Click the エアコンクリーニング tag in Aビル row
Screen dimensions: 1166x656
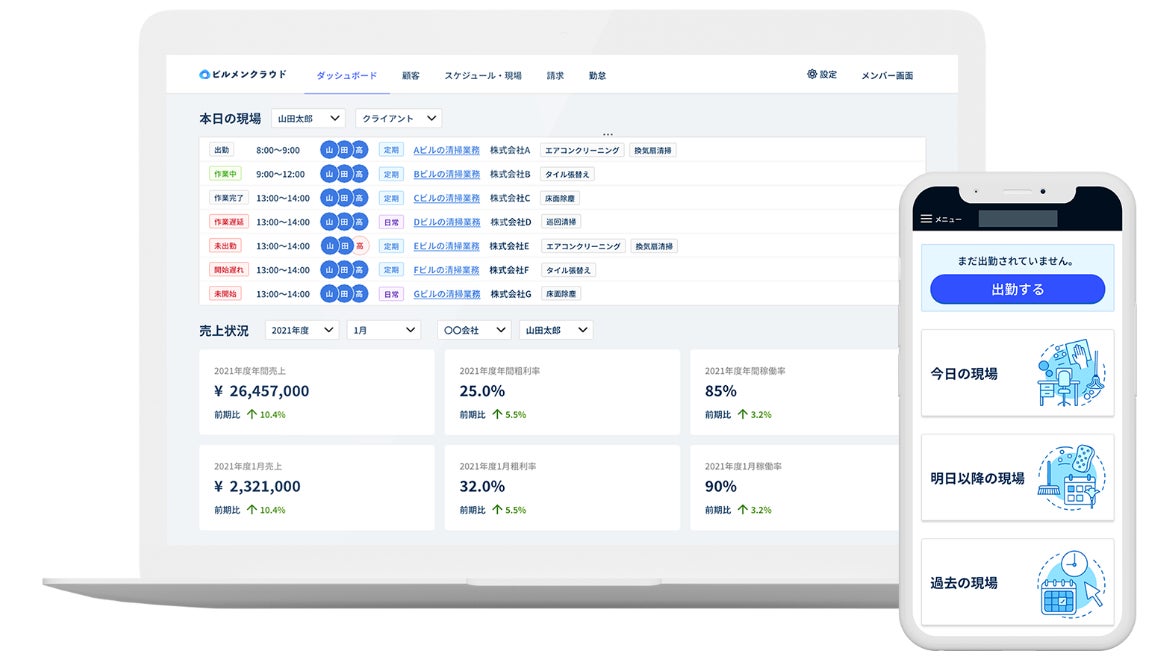point(582,150)
